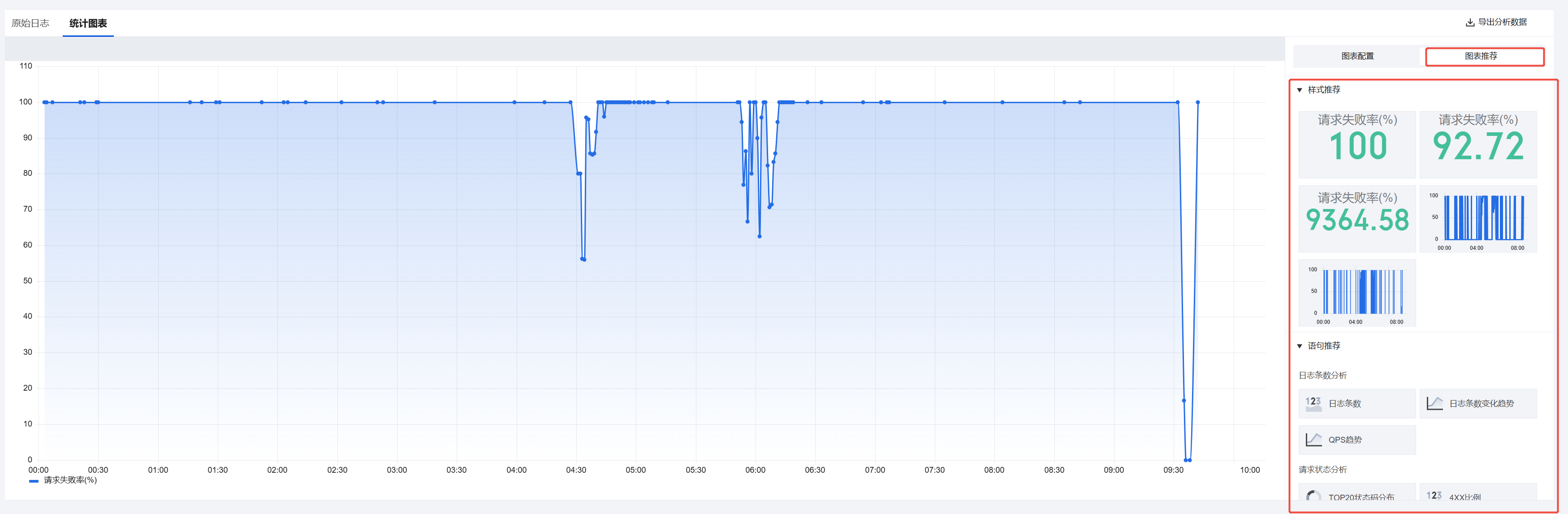Image resolution: width=1568 pixels, height=514 pixels.
Task: Choose the single-value style showing 92.72
Action: coord(1478,144)
